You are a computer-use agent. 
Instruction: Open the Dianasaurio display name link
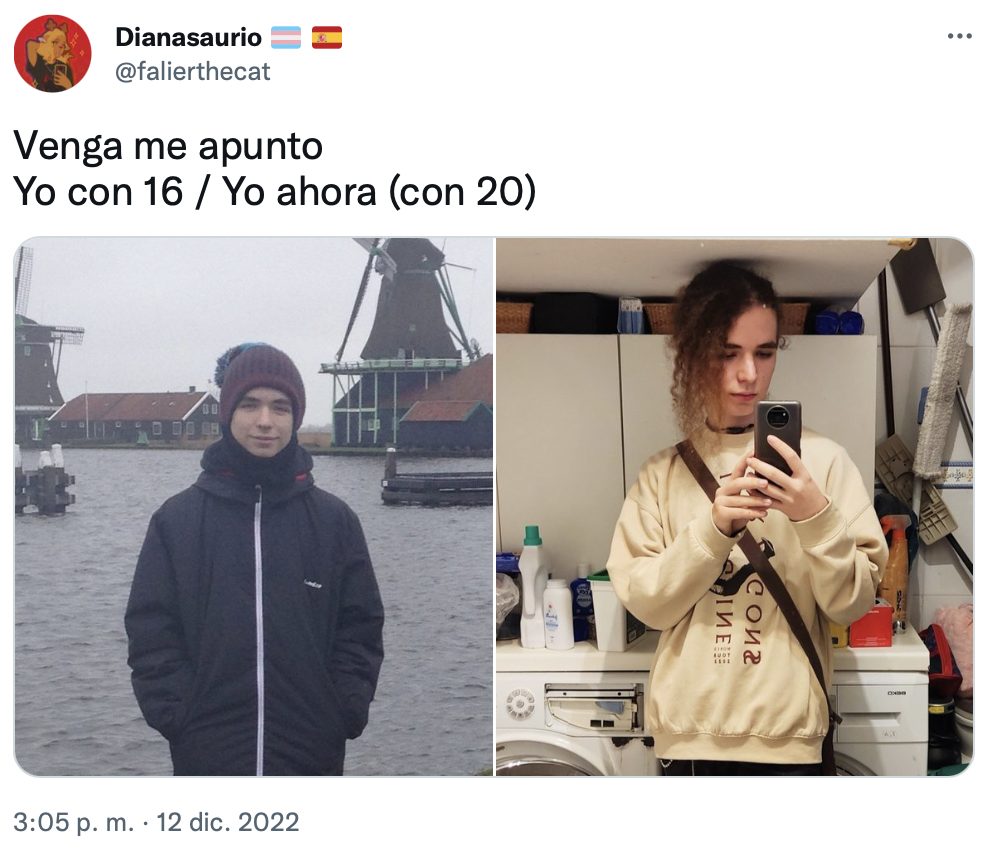[x=188, y=37]
